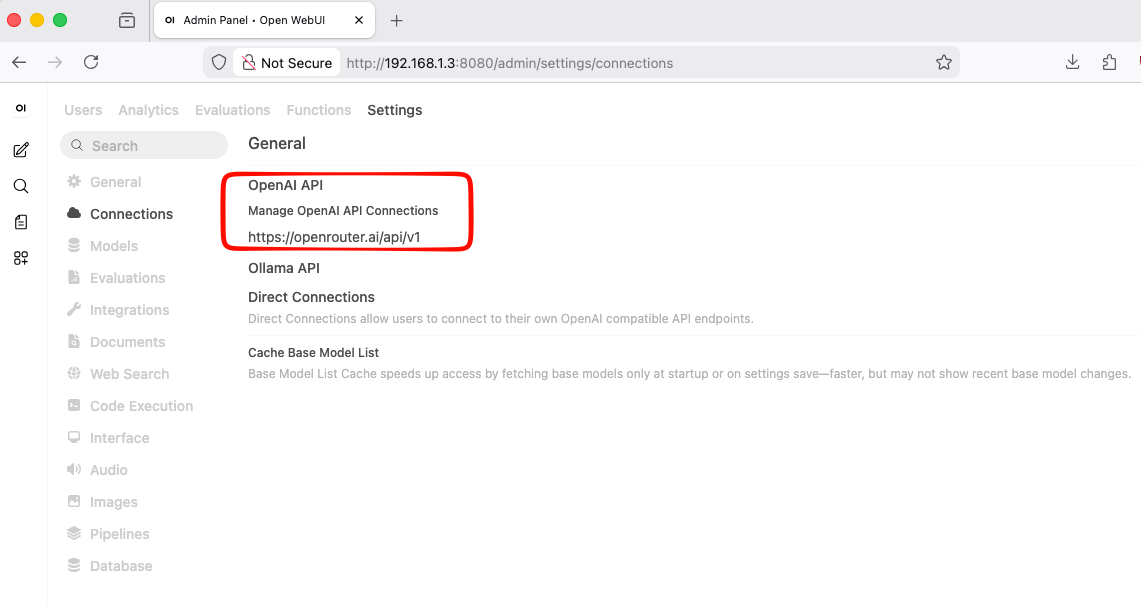Viewport: 1141px width, 605px height.
Task: Click the browser address bar URL
Action: (x=509, y=63)
